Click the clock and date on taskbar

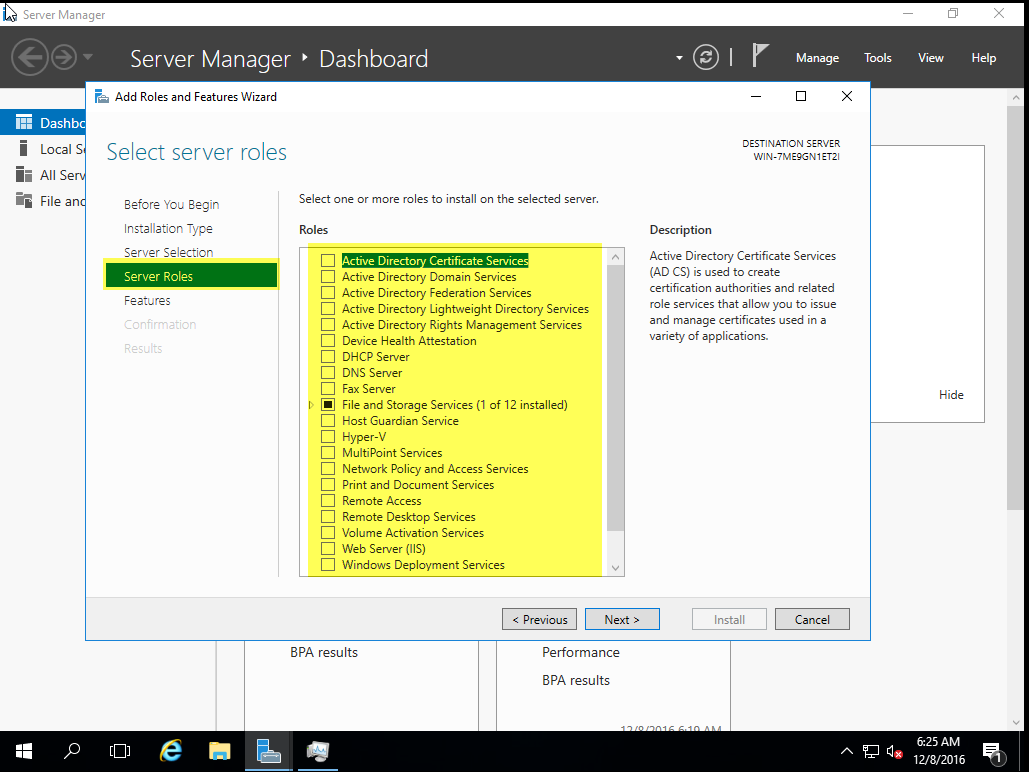pos(938,750)
